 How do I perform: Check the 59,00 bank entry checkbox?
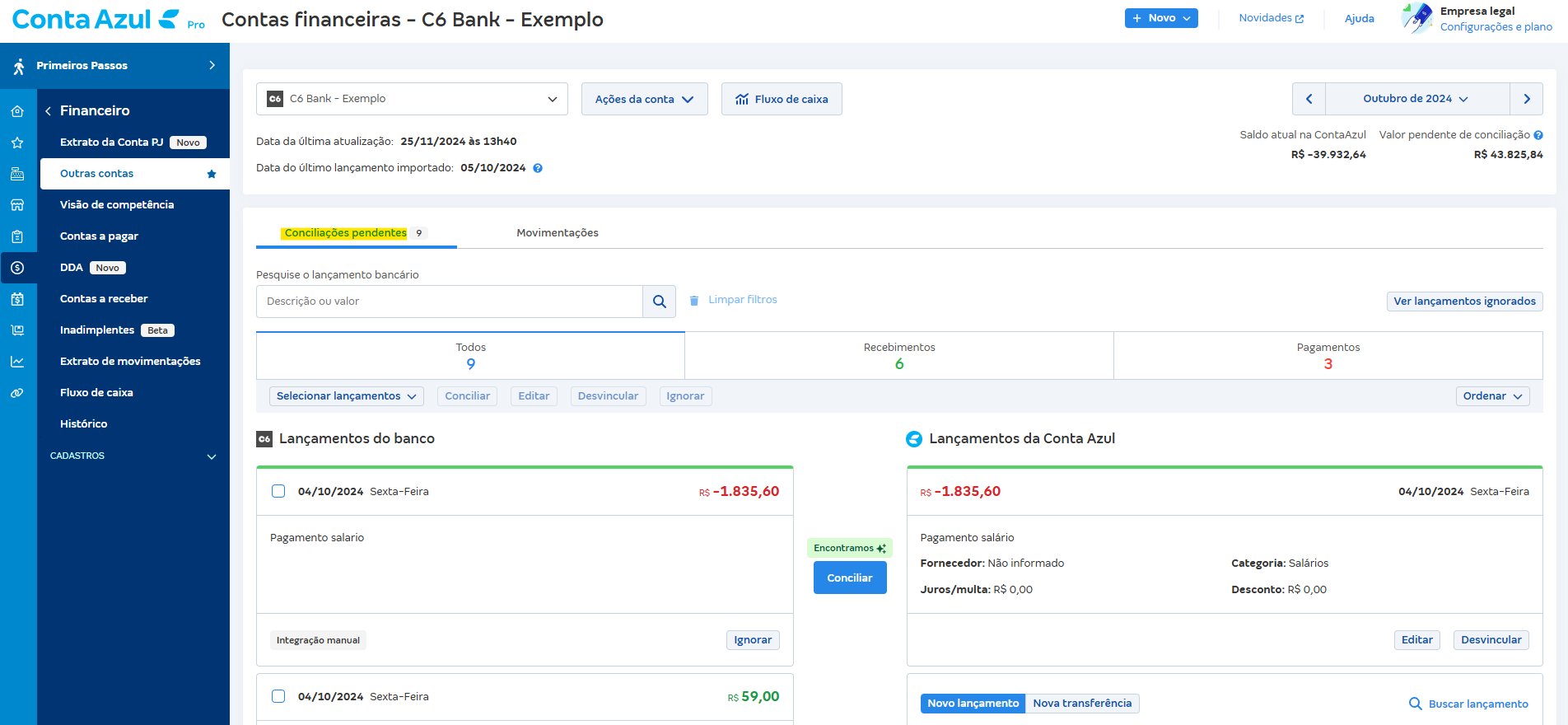(x=278, y=696)
